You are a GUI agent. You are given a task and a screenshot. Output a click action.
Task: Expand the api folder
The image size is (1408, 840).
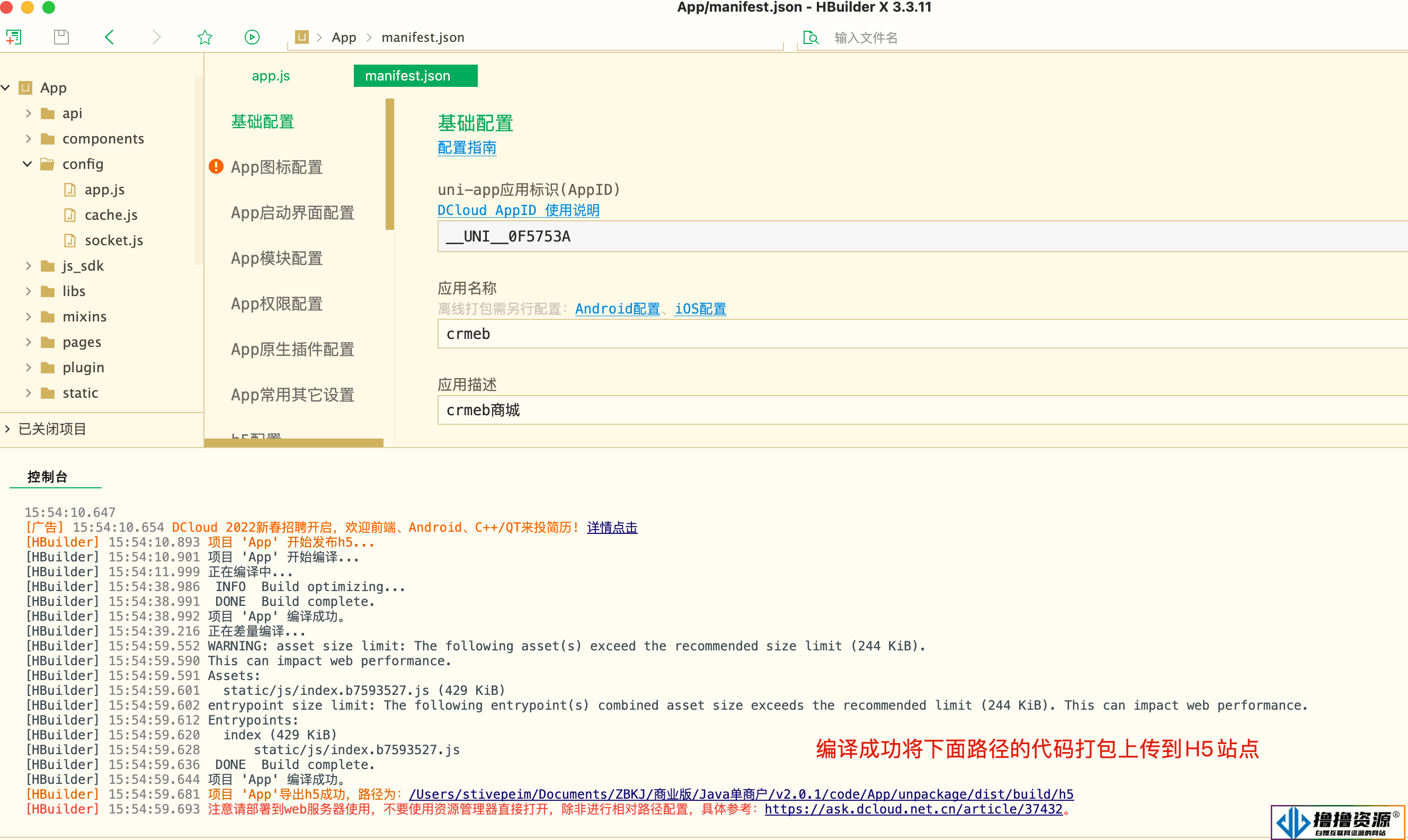pyautogui.click(x=28, y=113)
